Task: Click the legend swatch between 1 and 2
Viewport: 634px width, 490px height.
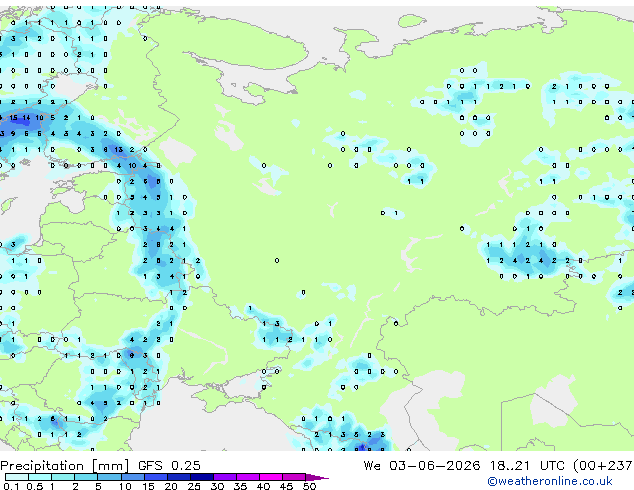Action: [x=63, y=477]
